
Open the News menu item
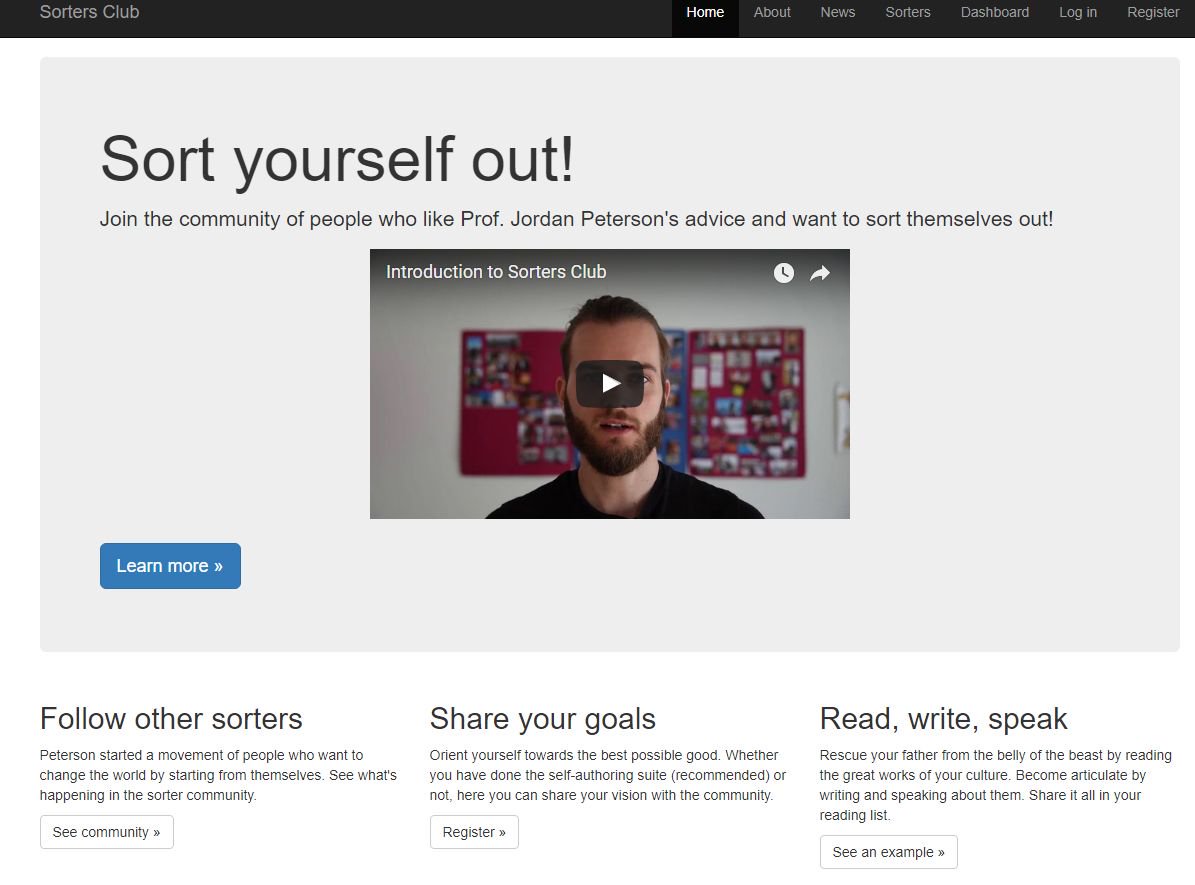tap(838, 13)
